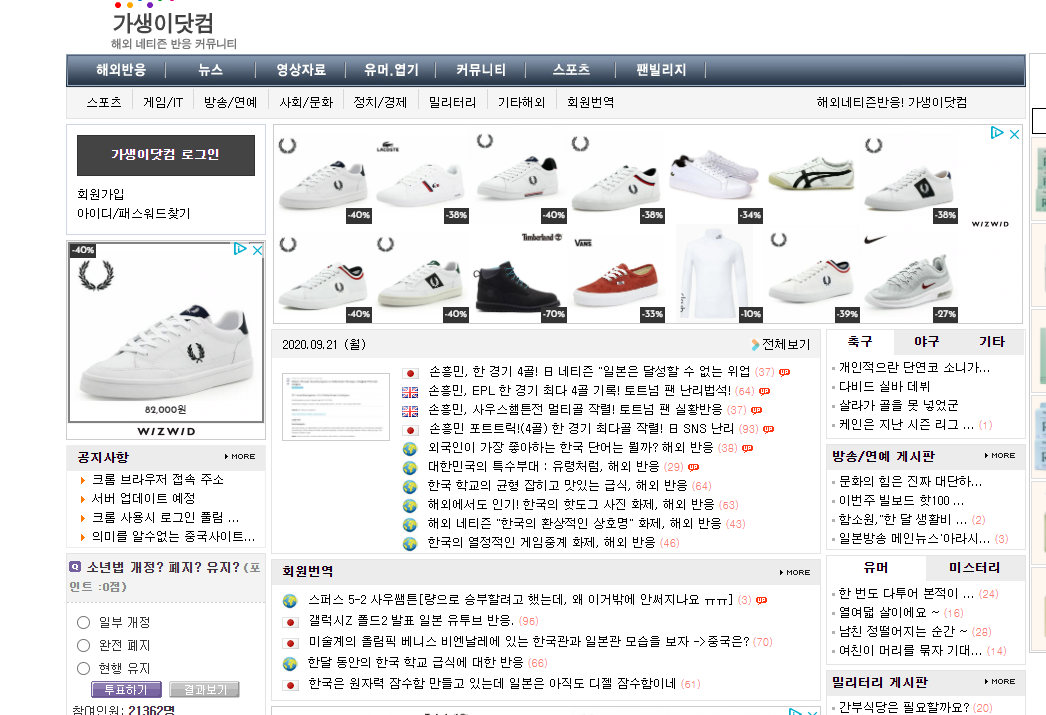
Task: Select the 축구 tab
Action: pos(860,341)
